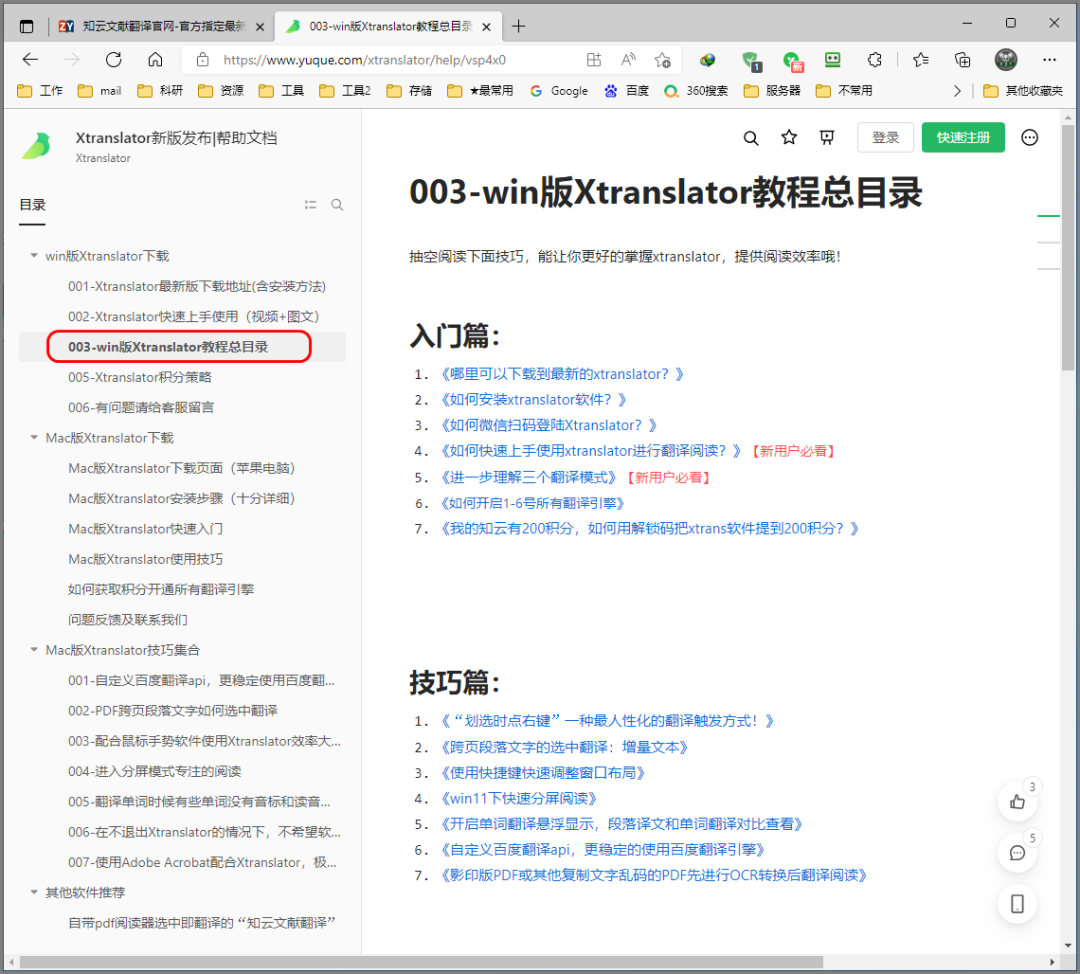Open the ★最常用 bookmark folder
1080x974 pixels.
(x=480, y=91)
